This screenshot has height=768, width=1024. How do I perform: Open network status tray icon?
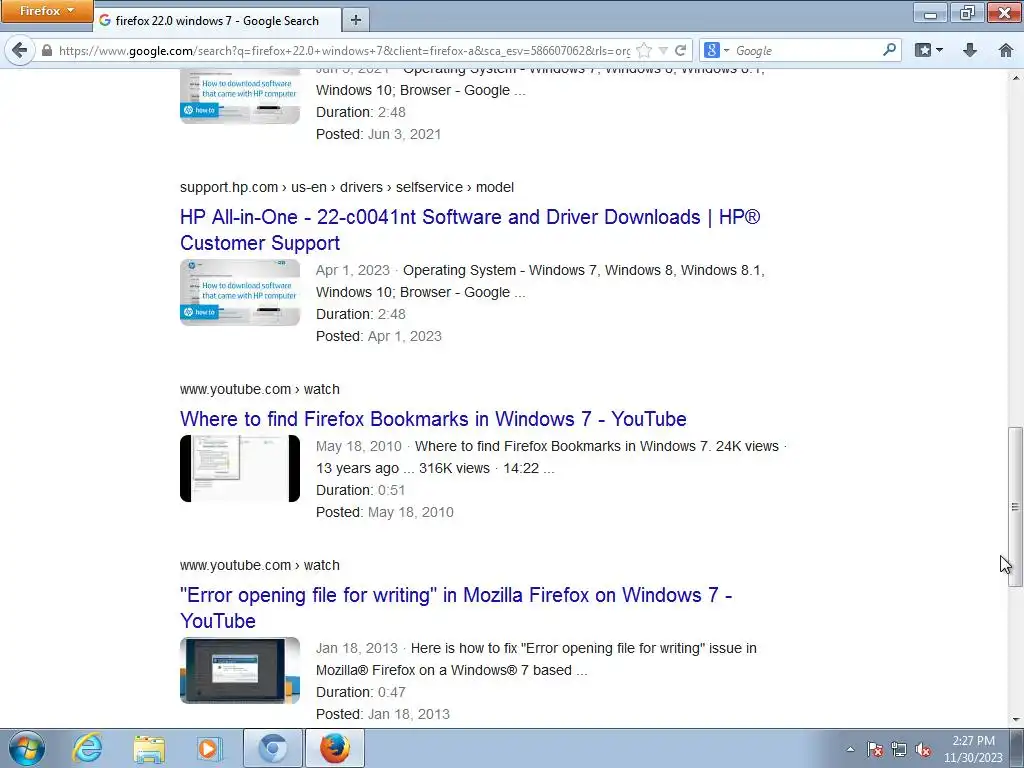(899, 749)
